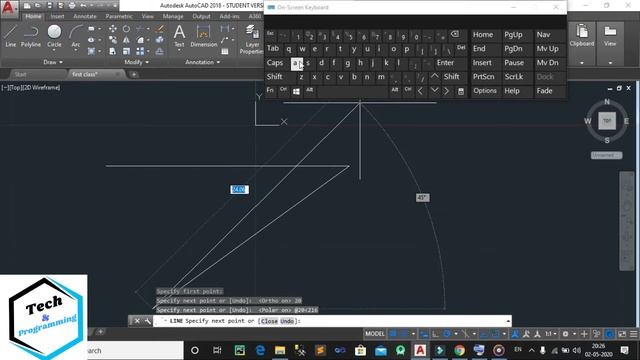Click Customization hamburger icon on status bar
Viewport: 640px width, 360px height.
coord(633,334)
